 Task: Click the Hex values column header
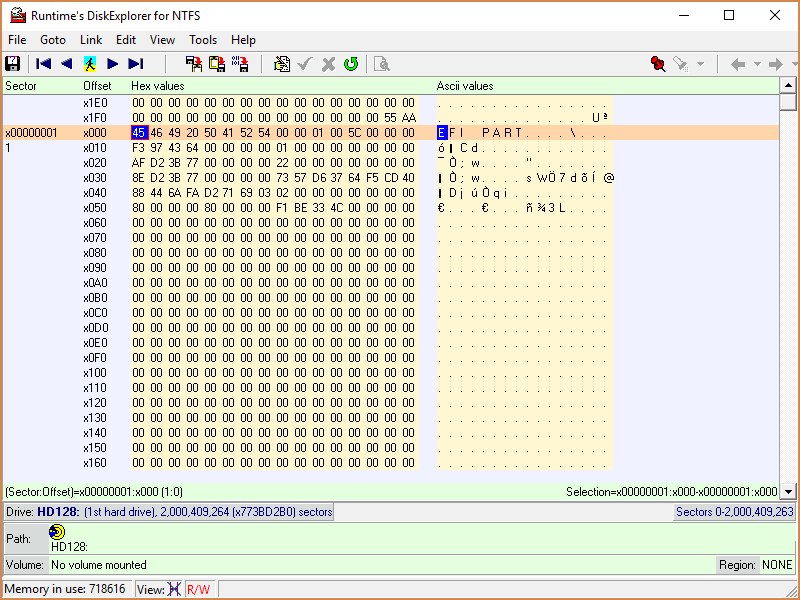tap(158, 86)
